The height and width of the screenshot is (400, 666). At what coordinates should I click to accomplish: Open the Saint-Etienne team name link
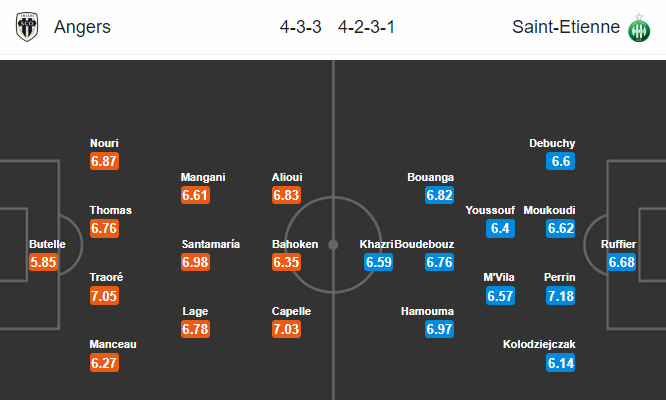[566, 27]
